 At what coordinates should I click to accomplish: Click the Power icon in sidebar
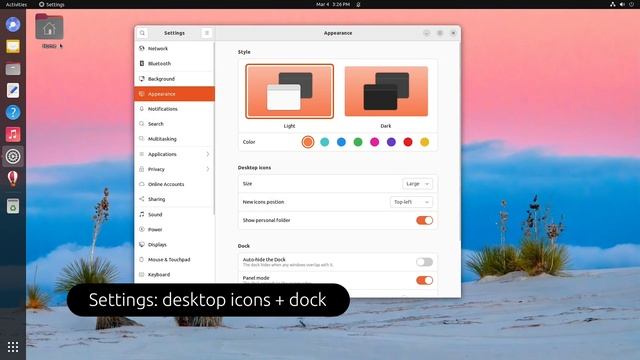tap(142, 229)
